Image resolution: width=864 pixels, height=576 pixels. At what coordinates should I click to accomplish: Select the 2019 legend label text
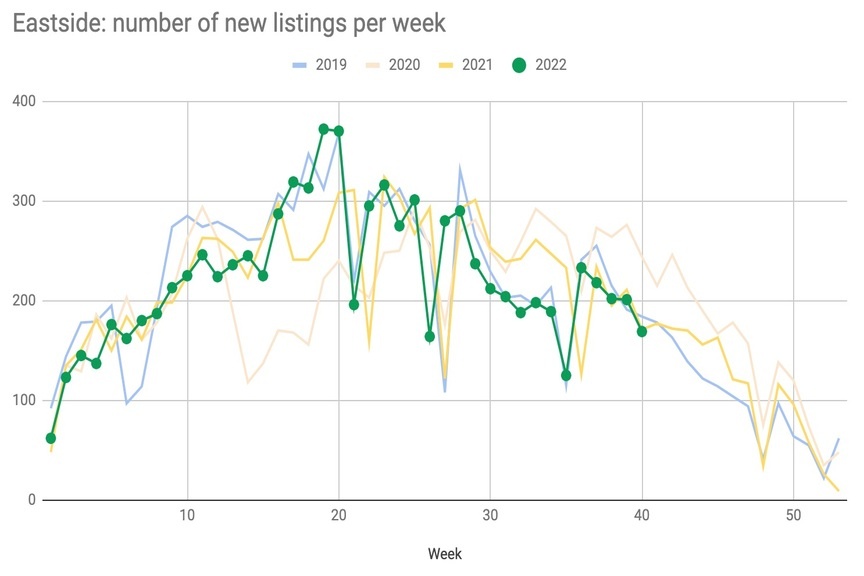coord(331,65)
